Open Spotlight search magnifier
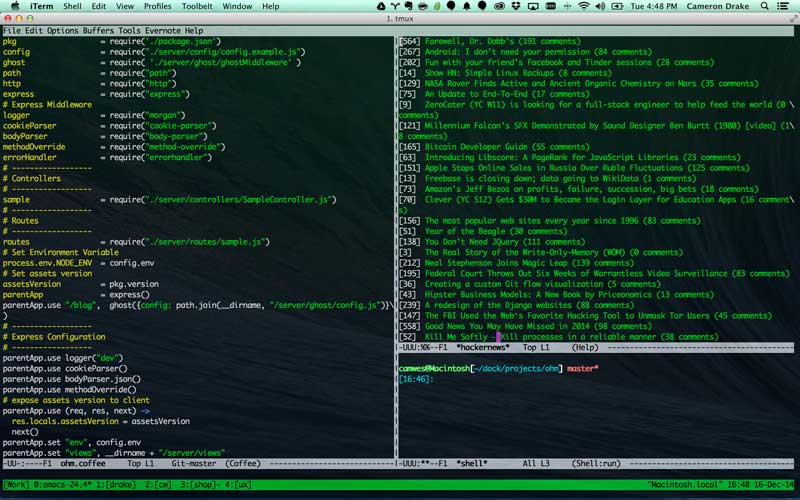 click(764, 6)
